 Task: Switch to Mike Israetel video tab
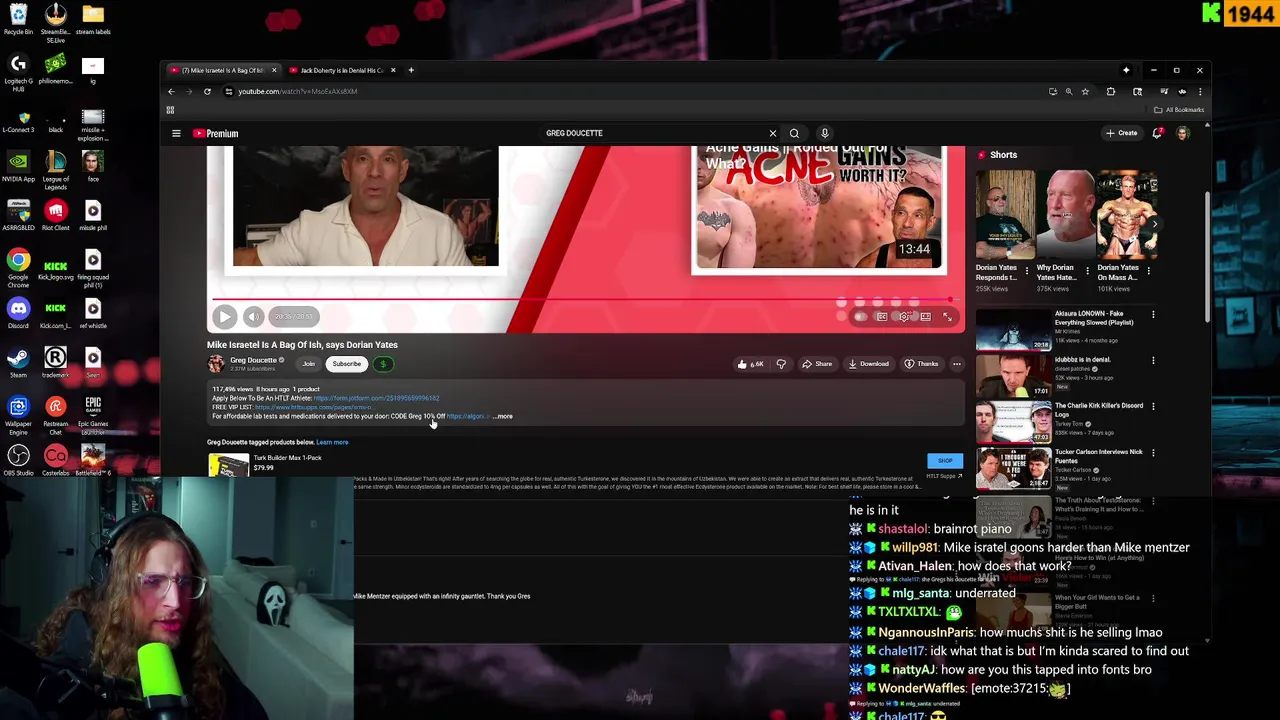click(222, 70)
